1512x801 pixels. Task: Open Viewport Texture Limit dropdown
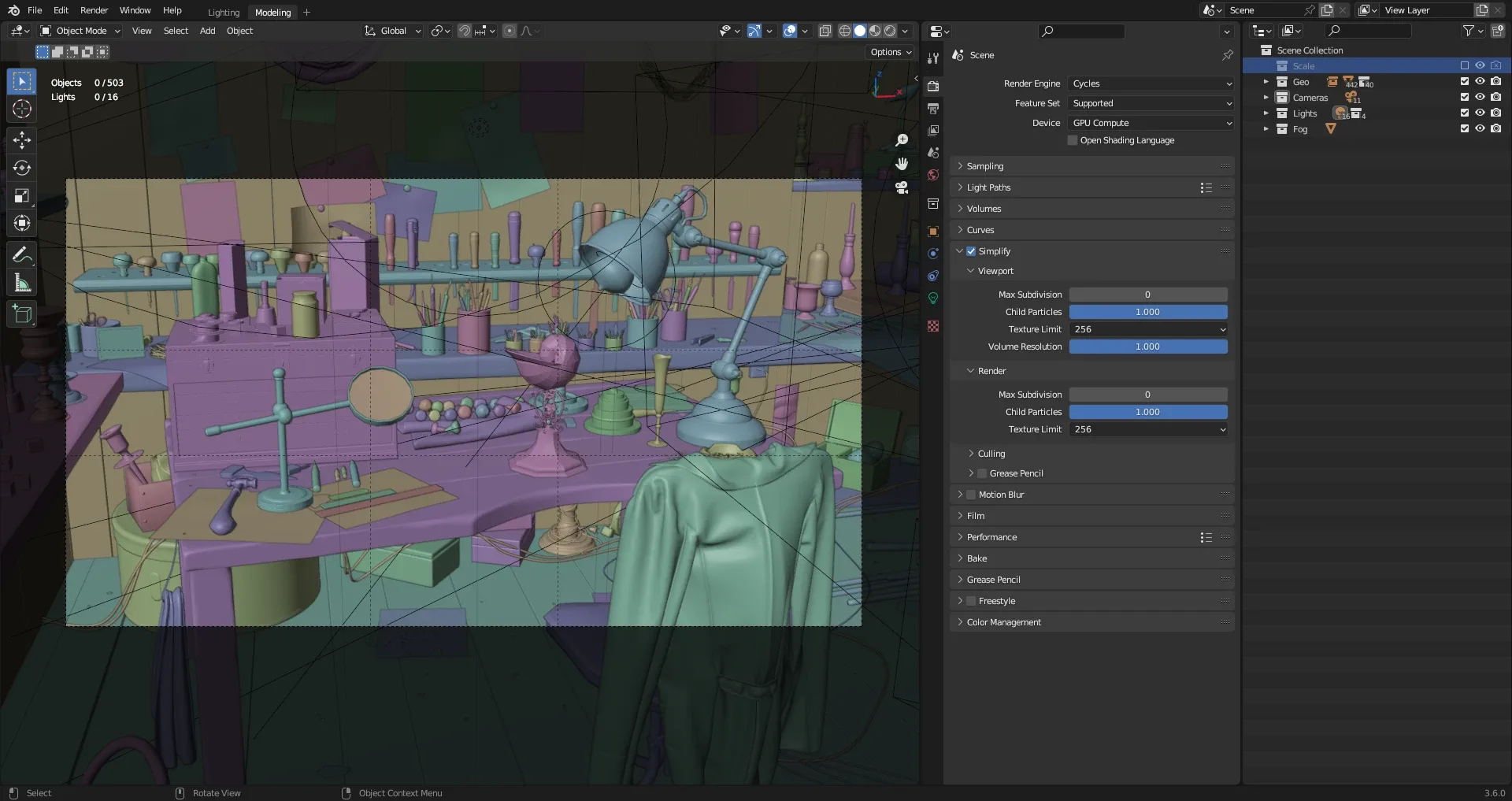tap(1148, 329)
